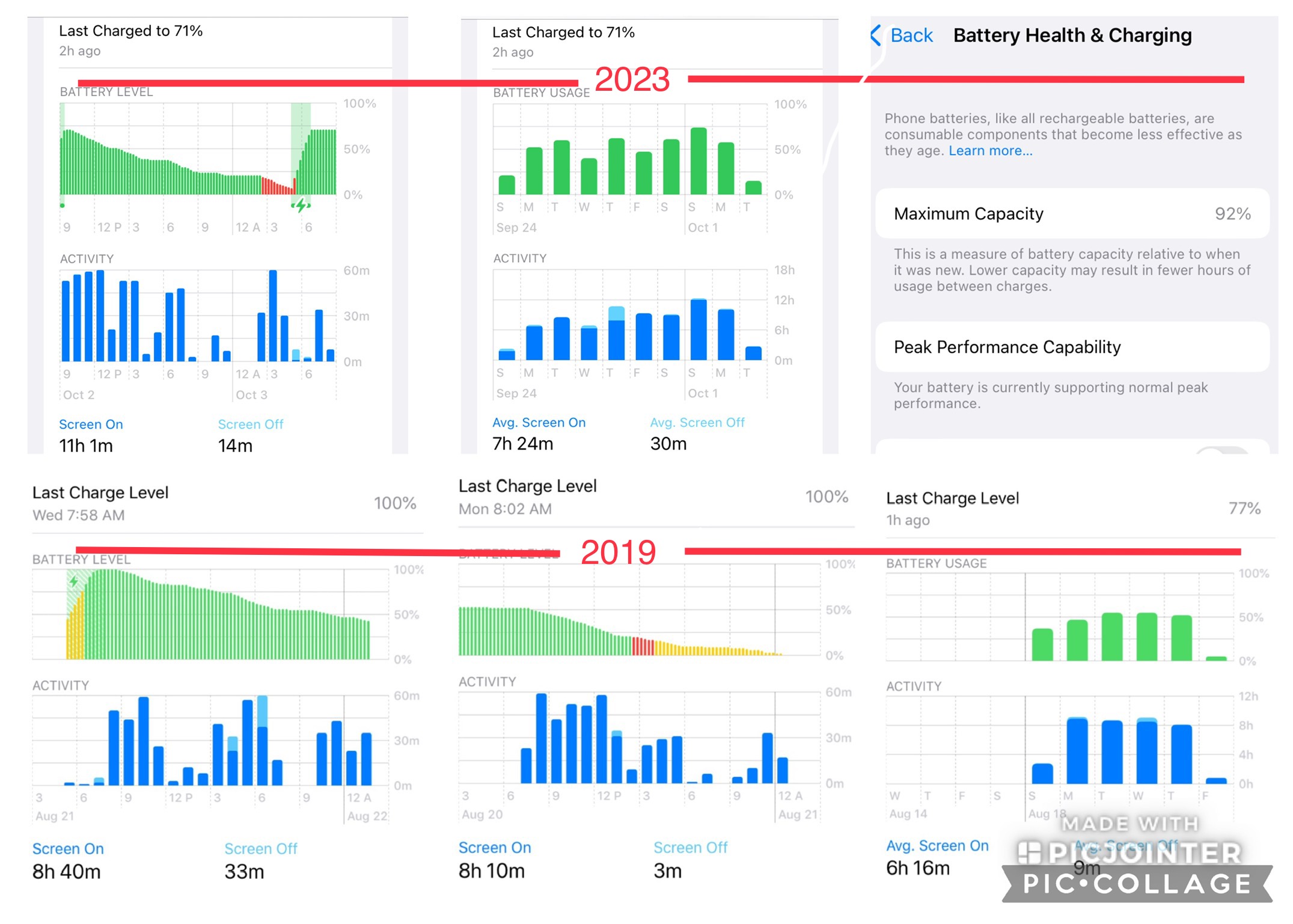The height and width of the screenshot is (924, 1293).
Task: Click the PicJointer logo icon in watermark
Action: point(1029,852)
